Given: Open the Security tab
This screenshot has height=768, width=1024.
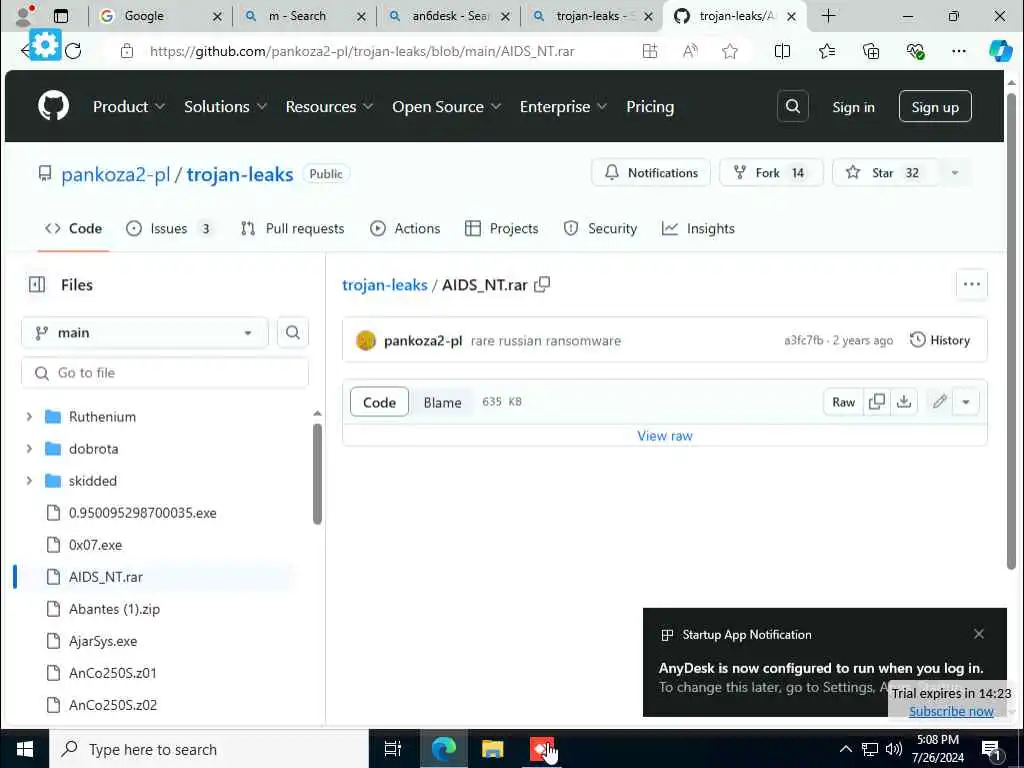Looking at the screenshot, I should [600, 228].
